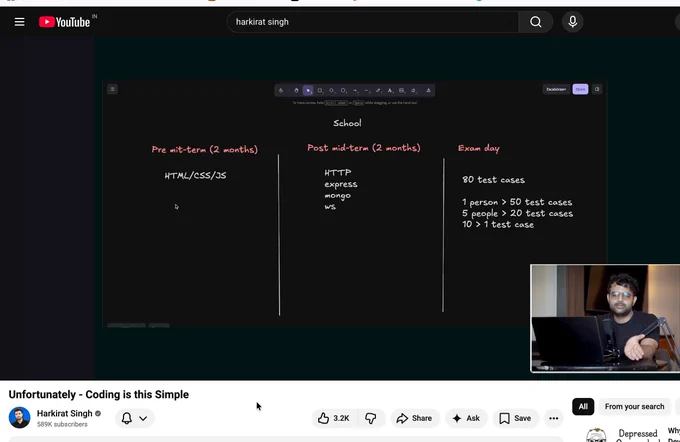680x442 pixels.
Task: Open the Ask AI button
Action: tap(466, 418)
